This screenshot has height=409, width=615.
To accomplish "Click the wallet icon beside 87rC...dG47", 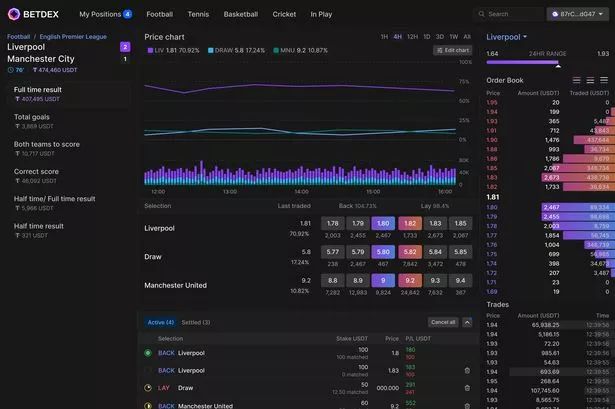I will pyautogui.click(x=555, y=14).
